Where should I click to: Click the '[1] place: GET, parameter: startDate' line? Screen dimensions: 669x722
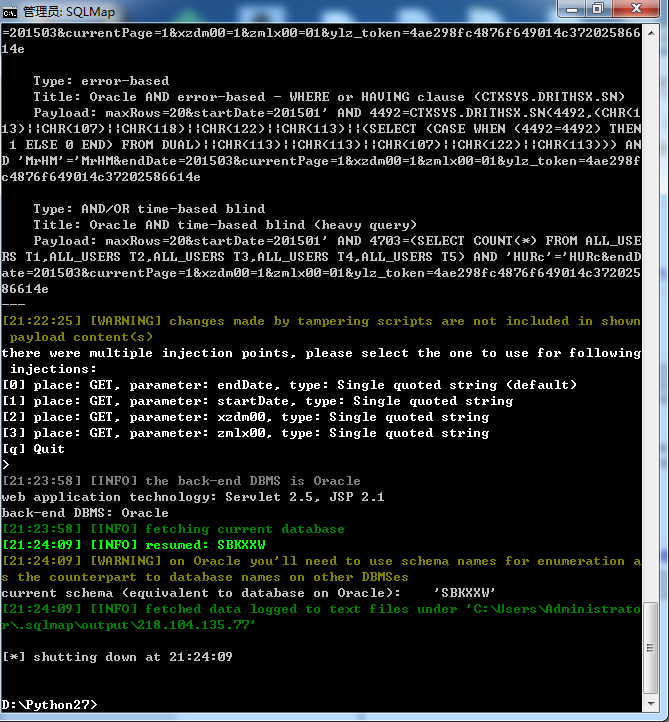point(257,401)
